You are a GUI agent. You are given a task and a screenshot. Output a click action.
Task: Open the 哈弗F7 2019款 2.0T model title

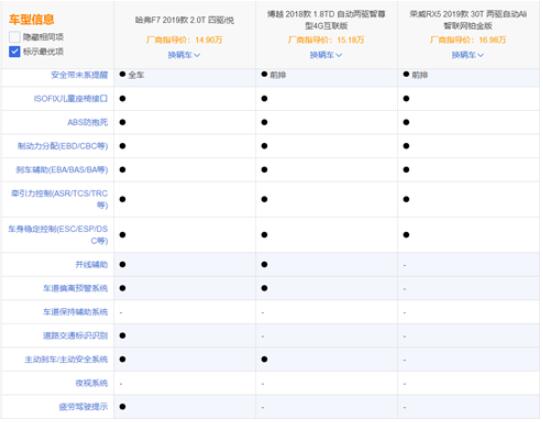(185, 20)
